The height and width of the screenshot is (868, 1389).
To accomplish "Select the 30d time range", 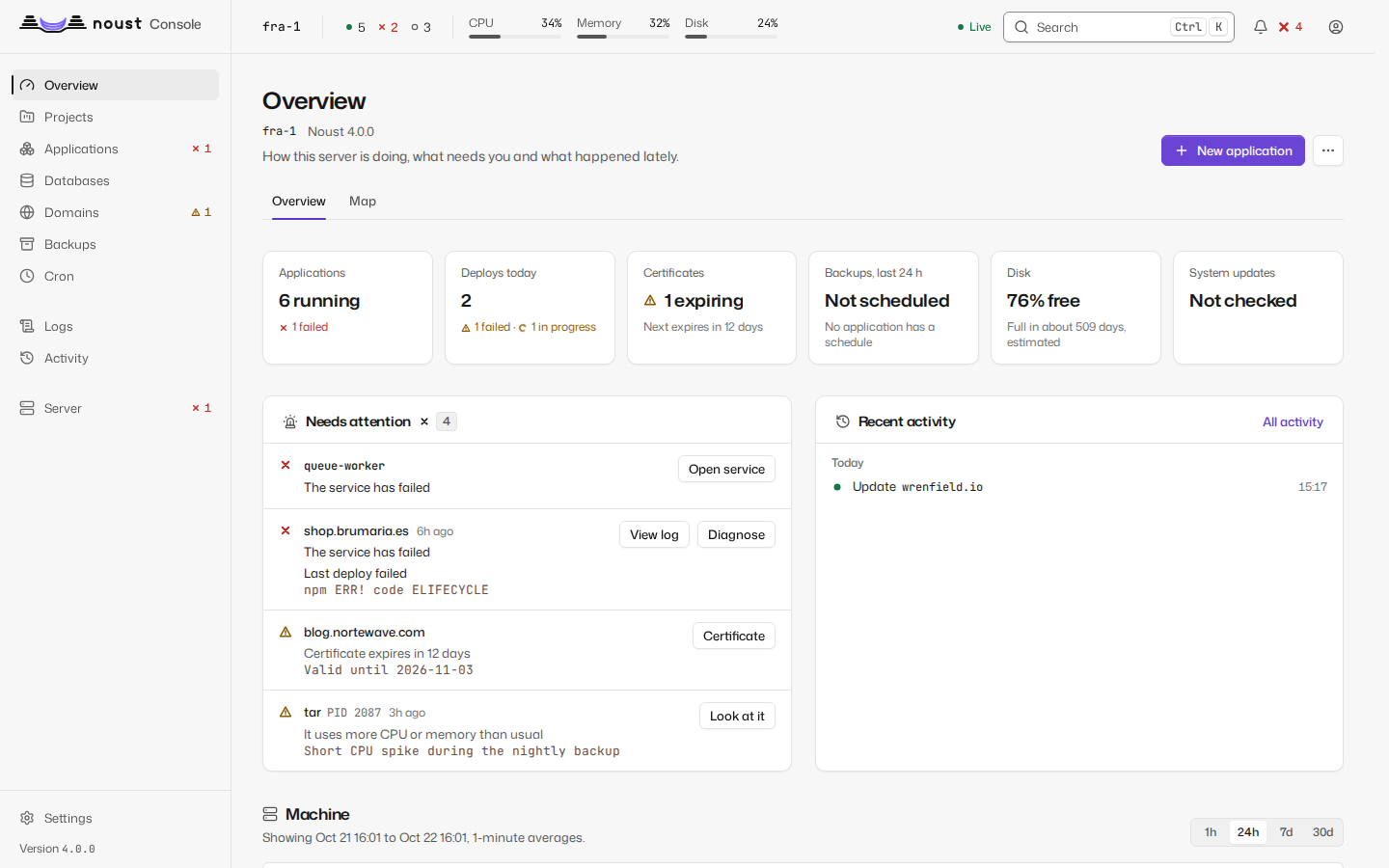I will click(1322, 832).
